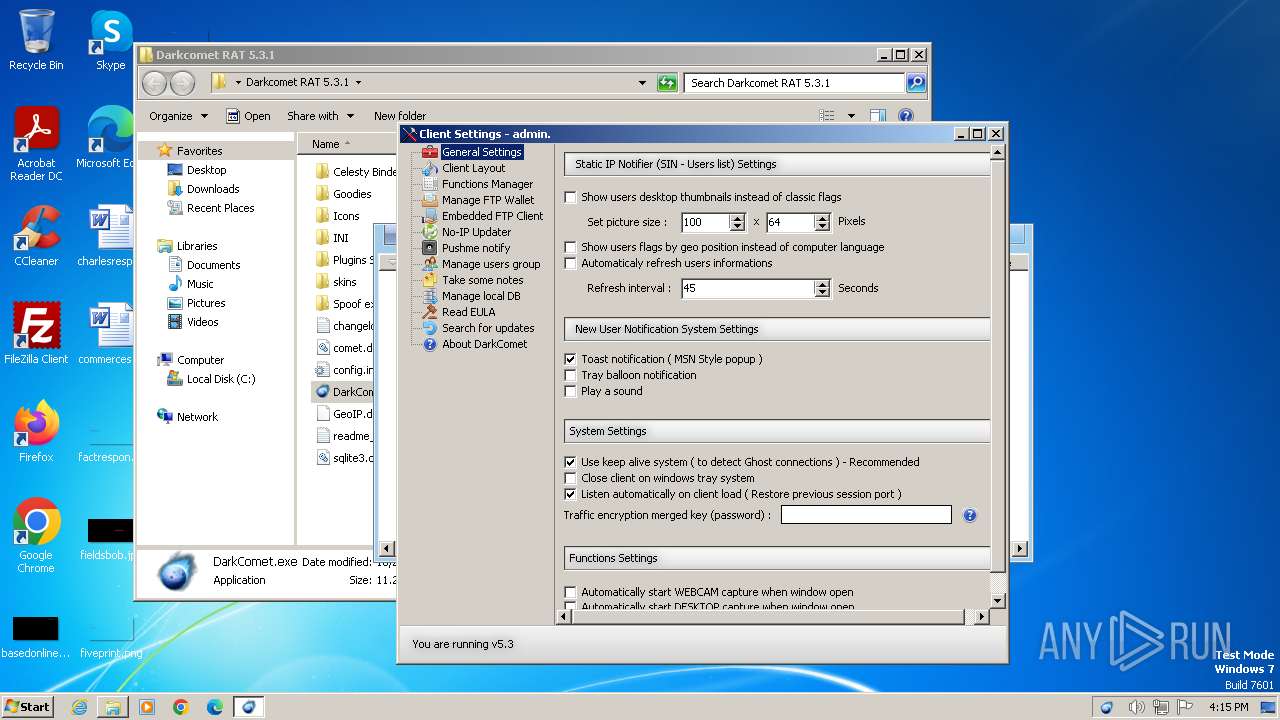Screen dimensions: 1280x720
Task: Open Organize dropdown menu
Action: [x=178, y=116]
